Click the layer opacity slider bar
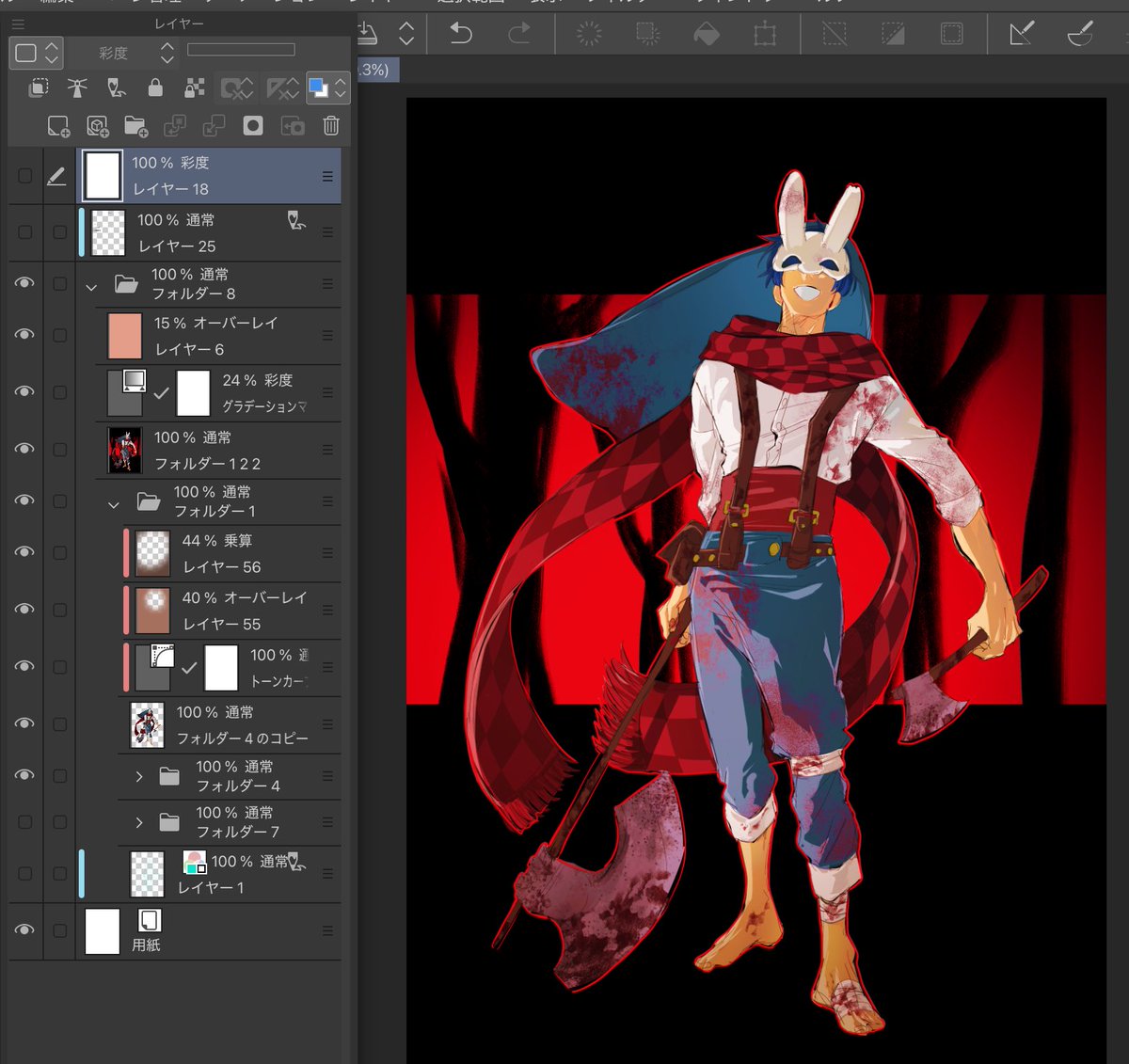 tap(241, 50)
